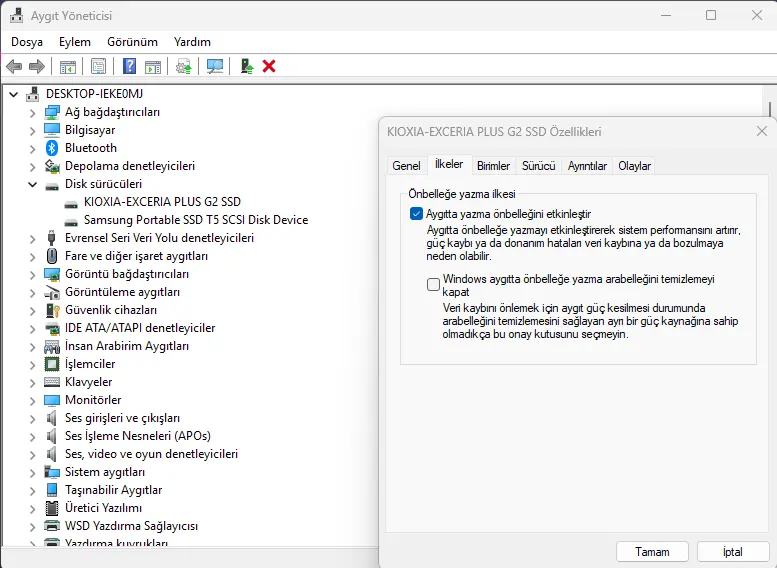Click the Tamam button
The image size is (777, 568).
[652, 552]
